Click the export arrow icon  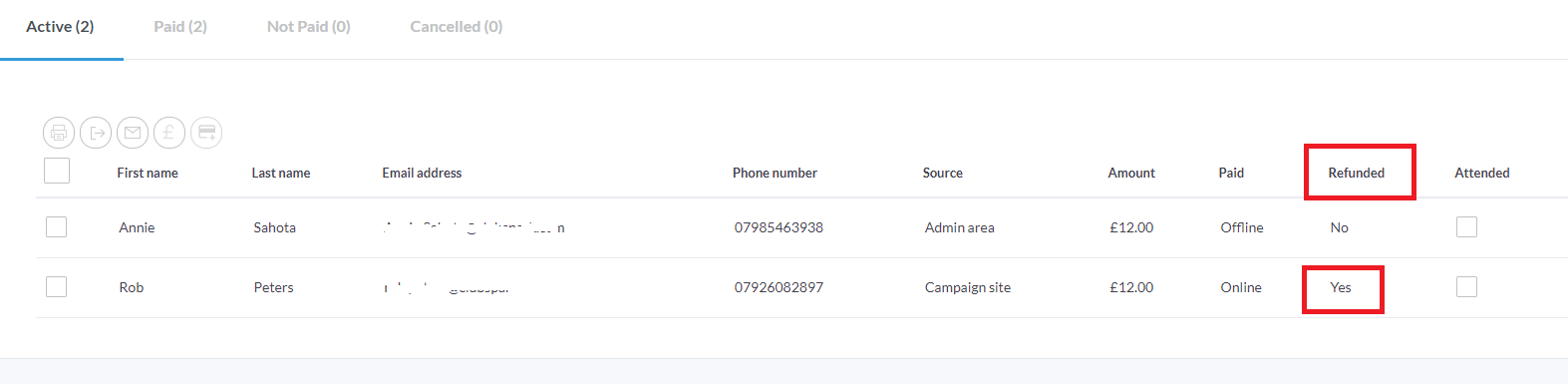pyautogui.click(x=96, y=133)
